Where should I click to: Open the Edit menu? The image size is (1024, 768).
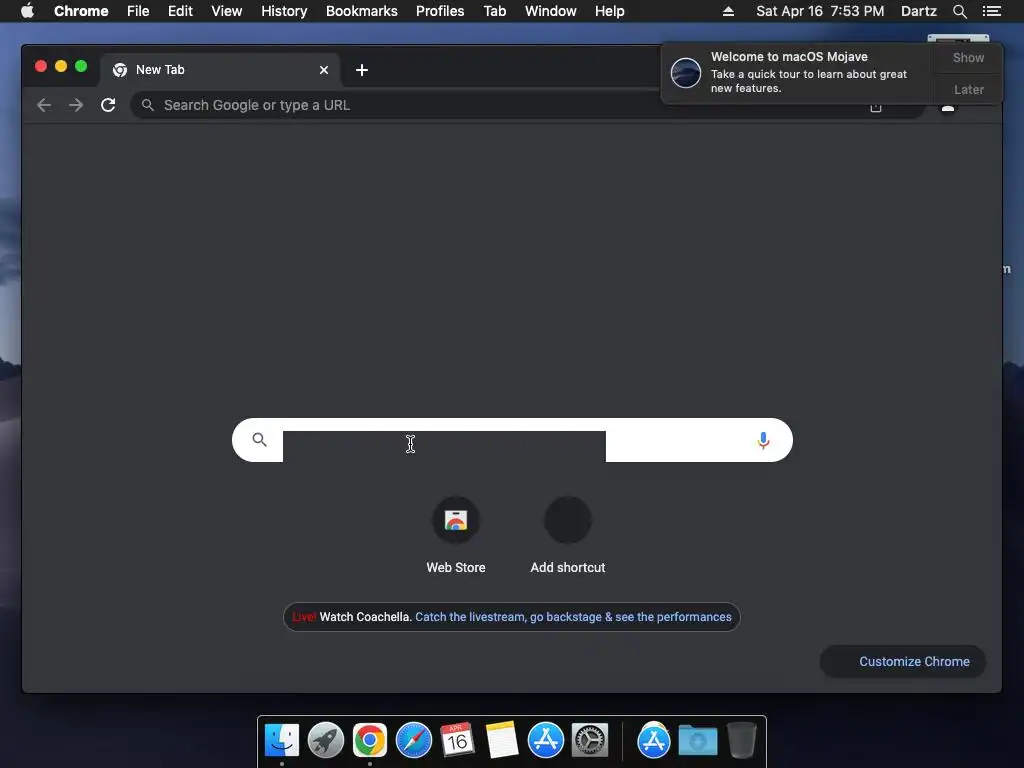tap(180, 11)
